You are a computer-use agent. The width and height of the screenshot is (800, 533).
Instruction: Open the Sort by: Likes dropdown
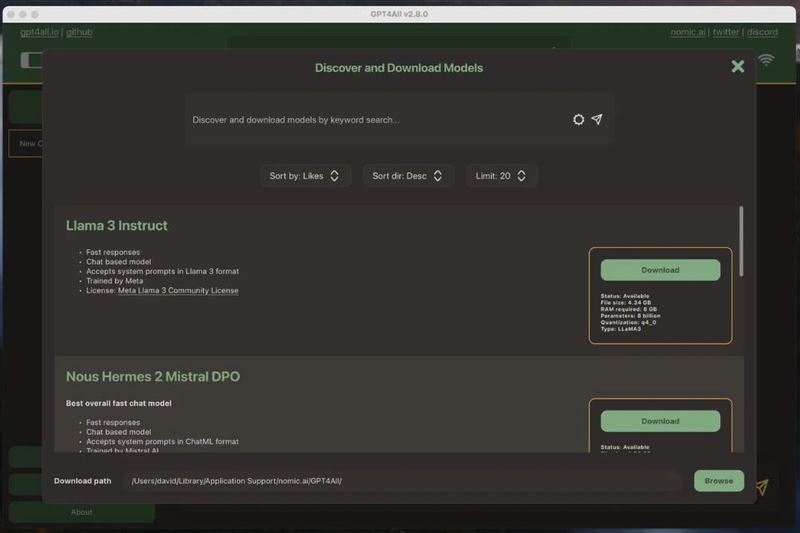tap(305, 176)
